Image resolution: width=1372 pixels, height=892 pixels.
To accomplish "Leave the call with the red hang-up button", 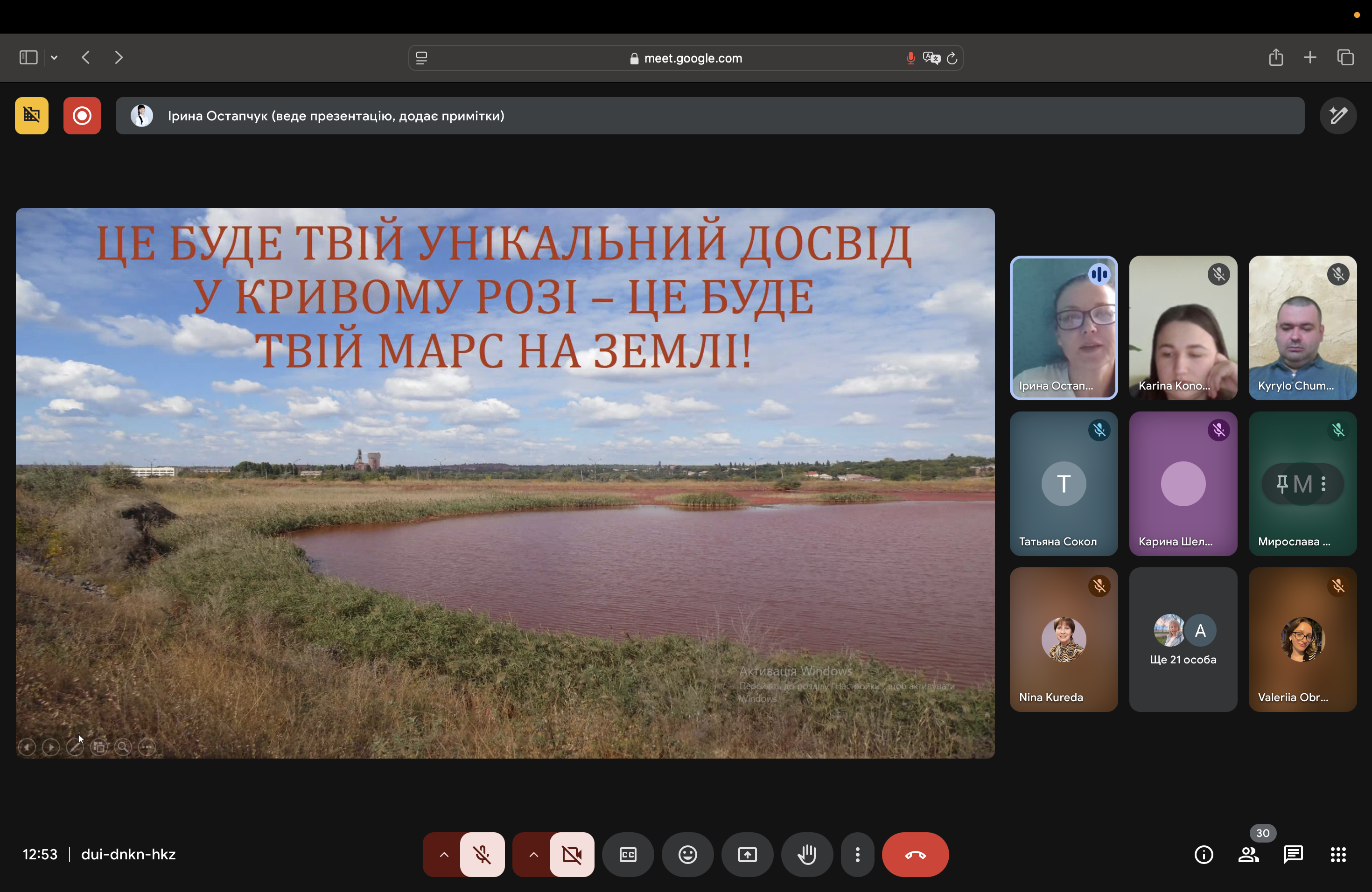I will coord(915,855).
